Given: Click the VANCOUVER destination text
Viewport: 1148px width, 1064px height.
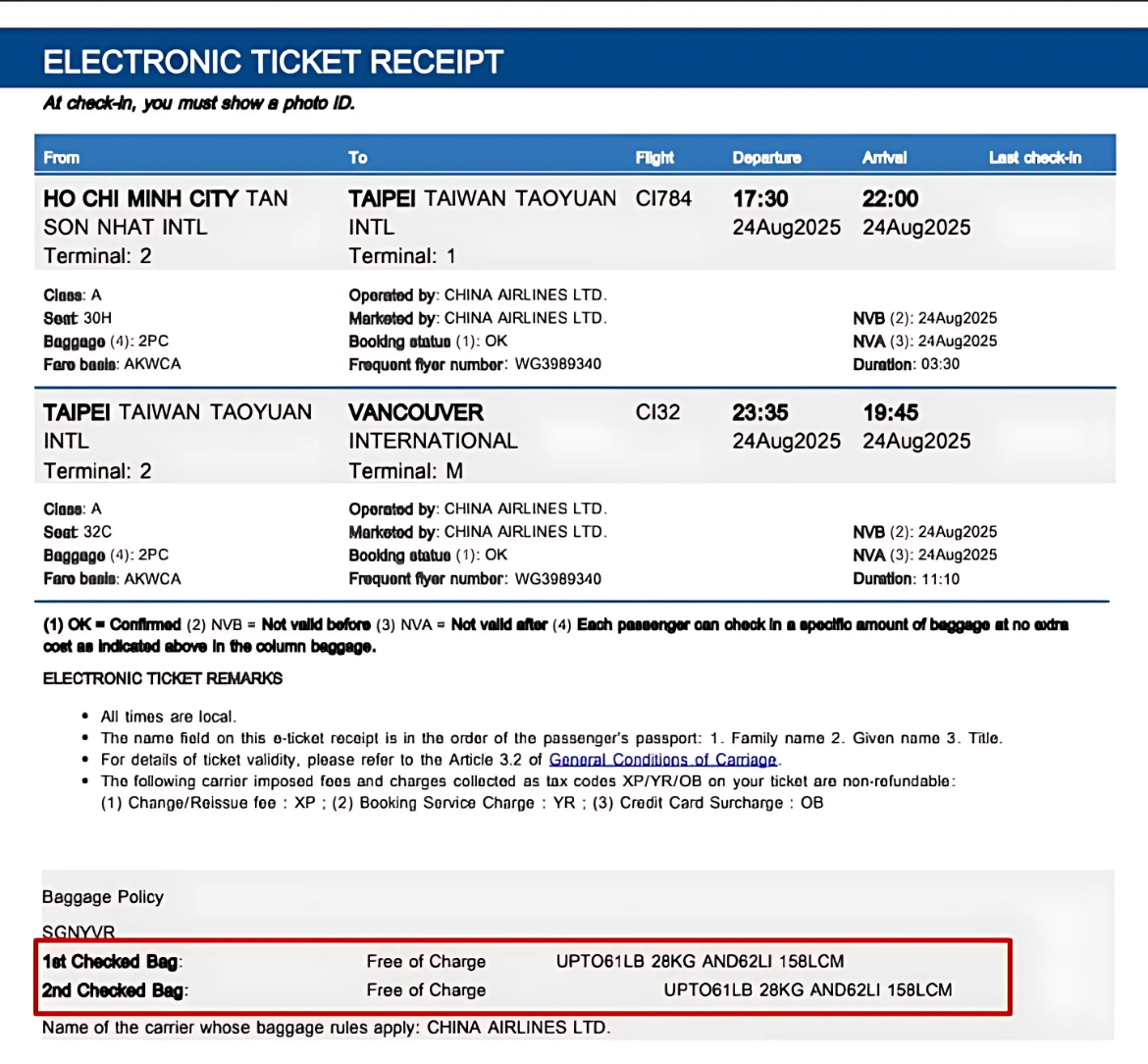Looking at the screenshot, I should click(416, 412).
